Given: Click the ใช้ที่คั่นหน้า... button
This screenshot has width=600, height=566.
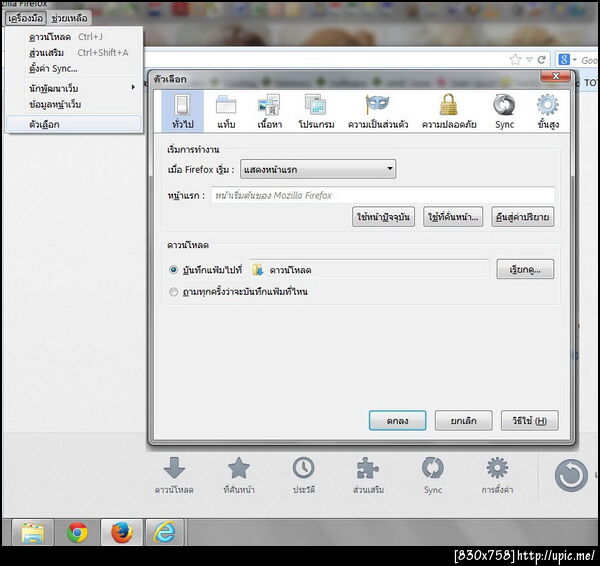Looking at the screenshot, I should pos(453,217).
